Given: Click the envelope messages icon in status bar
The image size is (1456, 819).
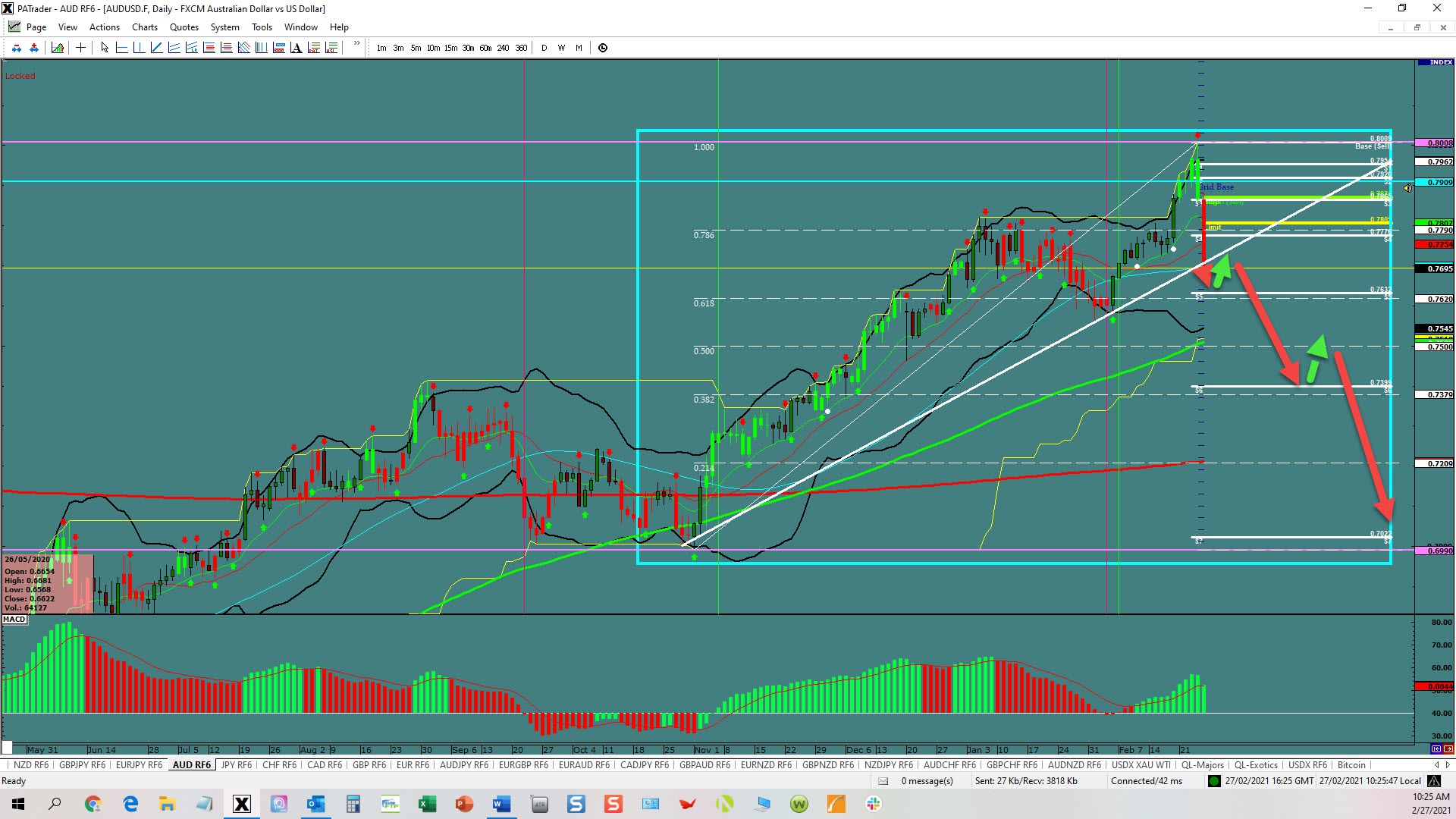Looking at the screenshot, I should click(883, 781).
